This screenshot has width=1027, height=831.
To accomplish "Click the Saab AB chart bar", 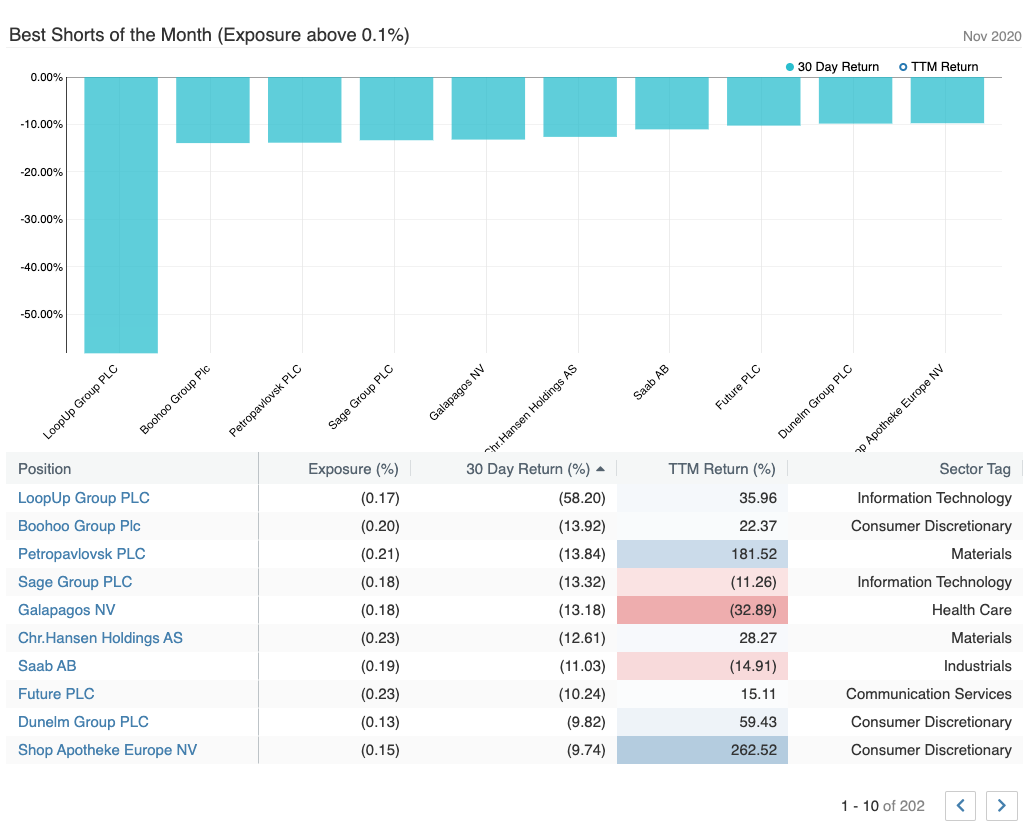I will [x=672, y=103].
